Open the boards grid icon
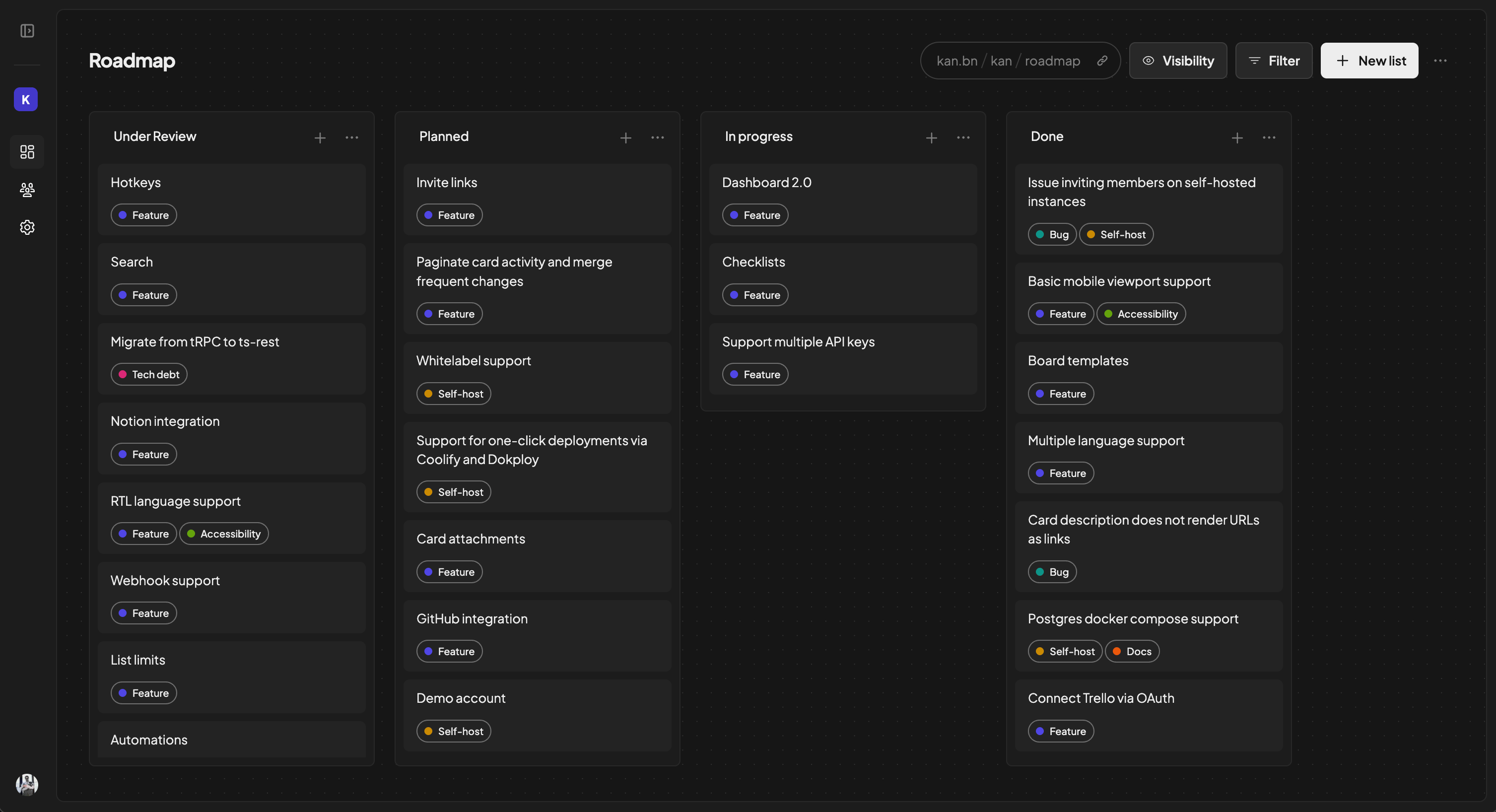 coord(27,151)
